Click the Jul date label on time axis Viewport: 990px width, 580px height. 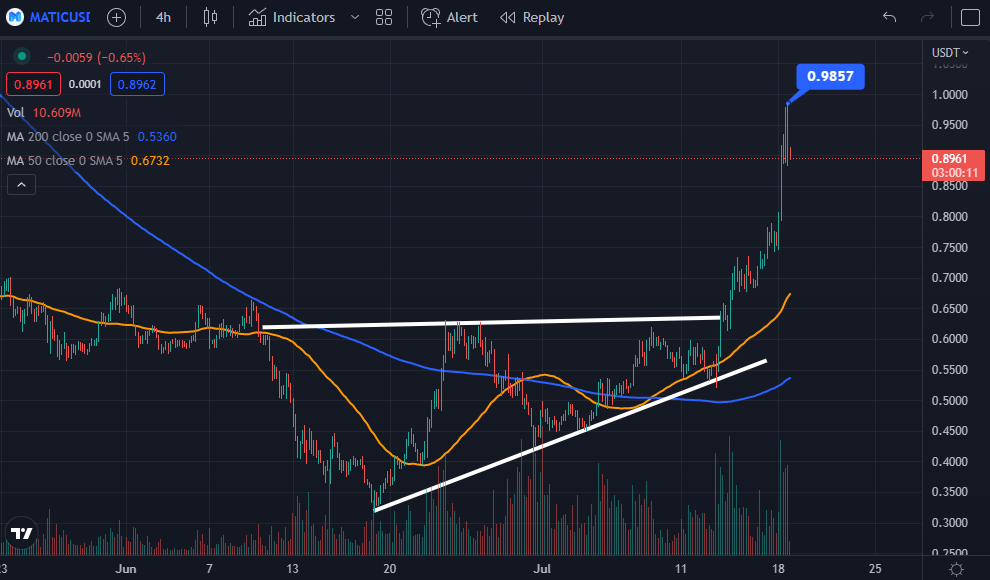(542, 569)
